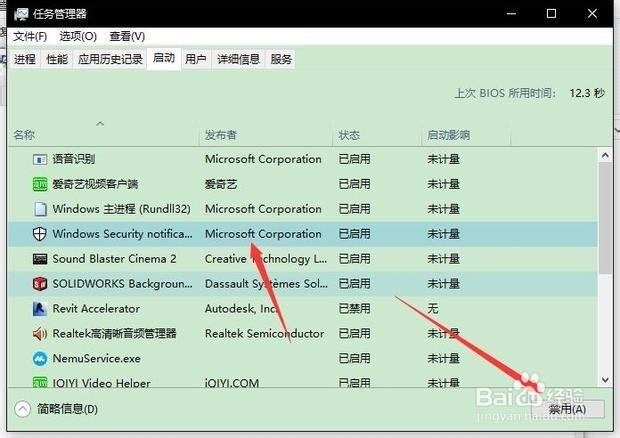Open the 文件(F) menu
The width and height of the screenshot is (620, 438).
click(x=30, y=36)
